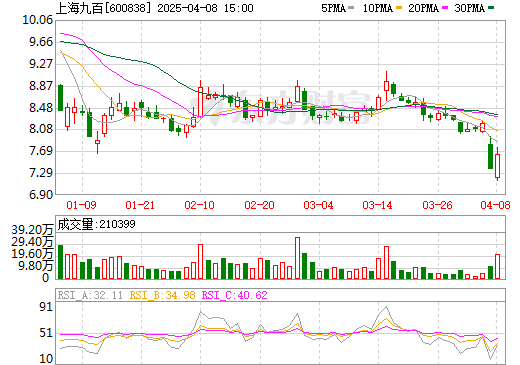Click the 6.90 price axis label
Viewport: 520px width, 365px height.
(x=41, y=195)
